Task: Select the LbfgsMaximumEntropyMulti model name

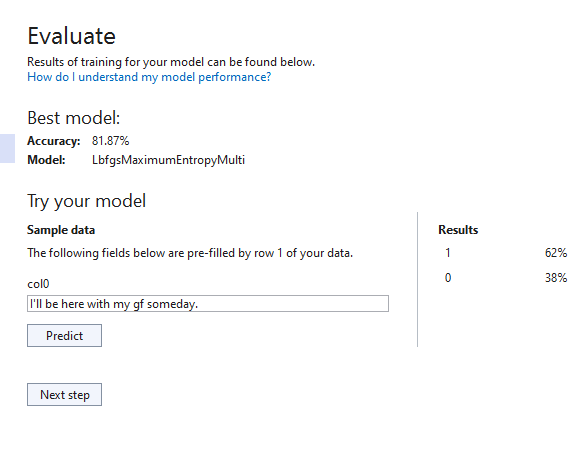Action: click(168, 160)
